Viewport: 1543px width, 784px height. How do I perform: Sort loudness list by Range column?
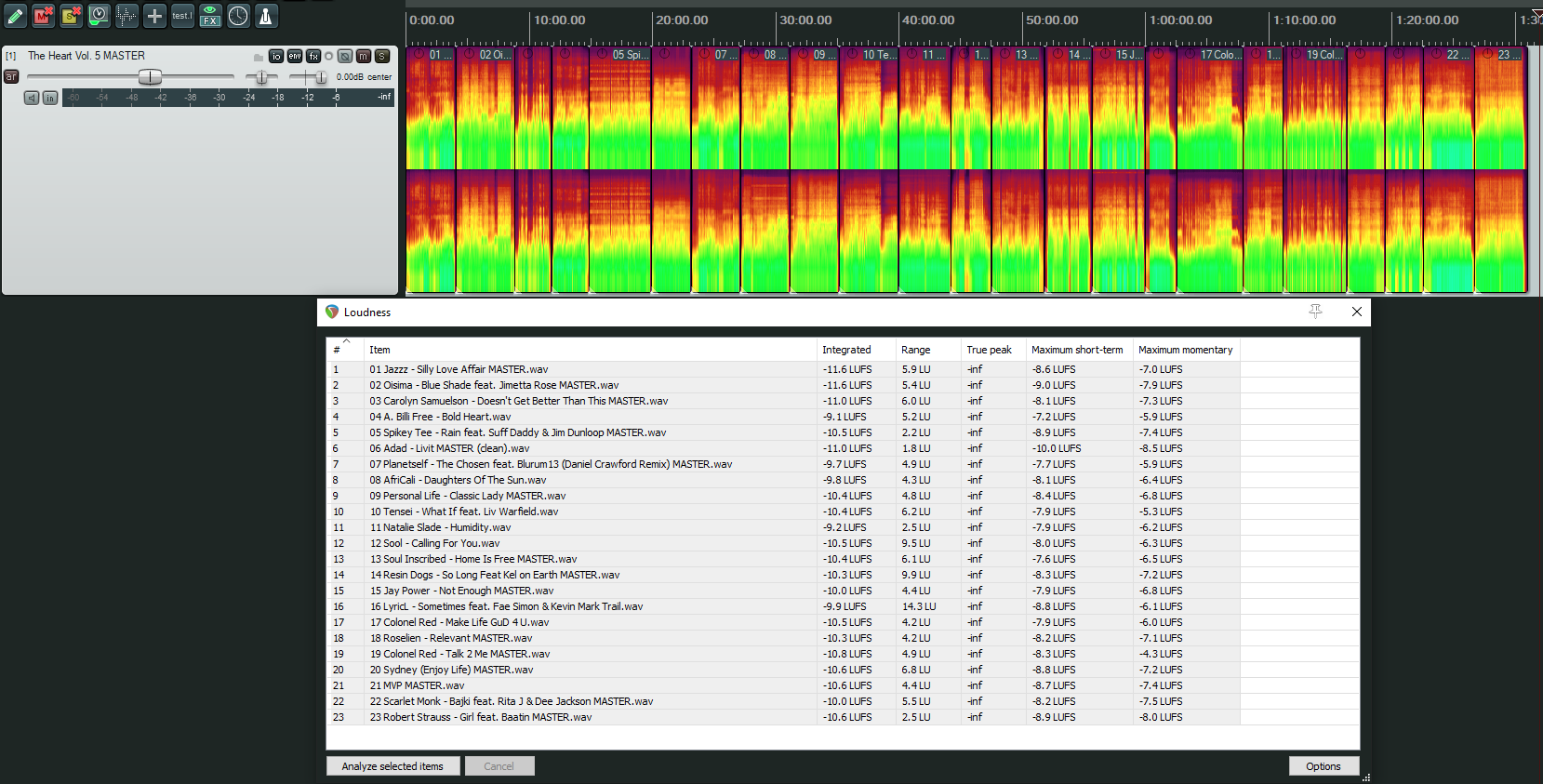[x=915, y=350]
